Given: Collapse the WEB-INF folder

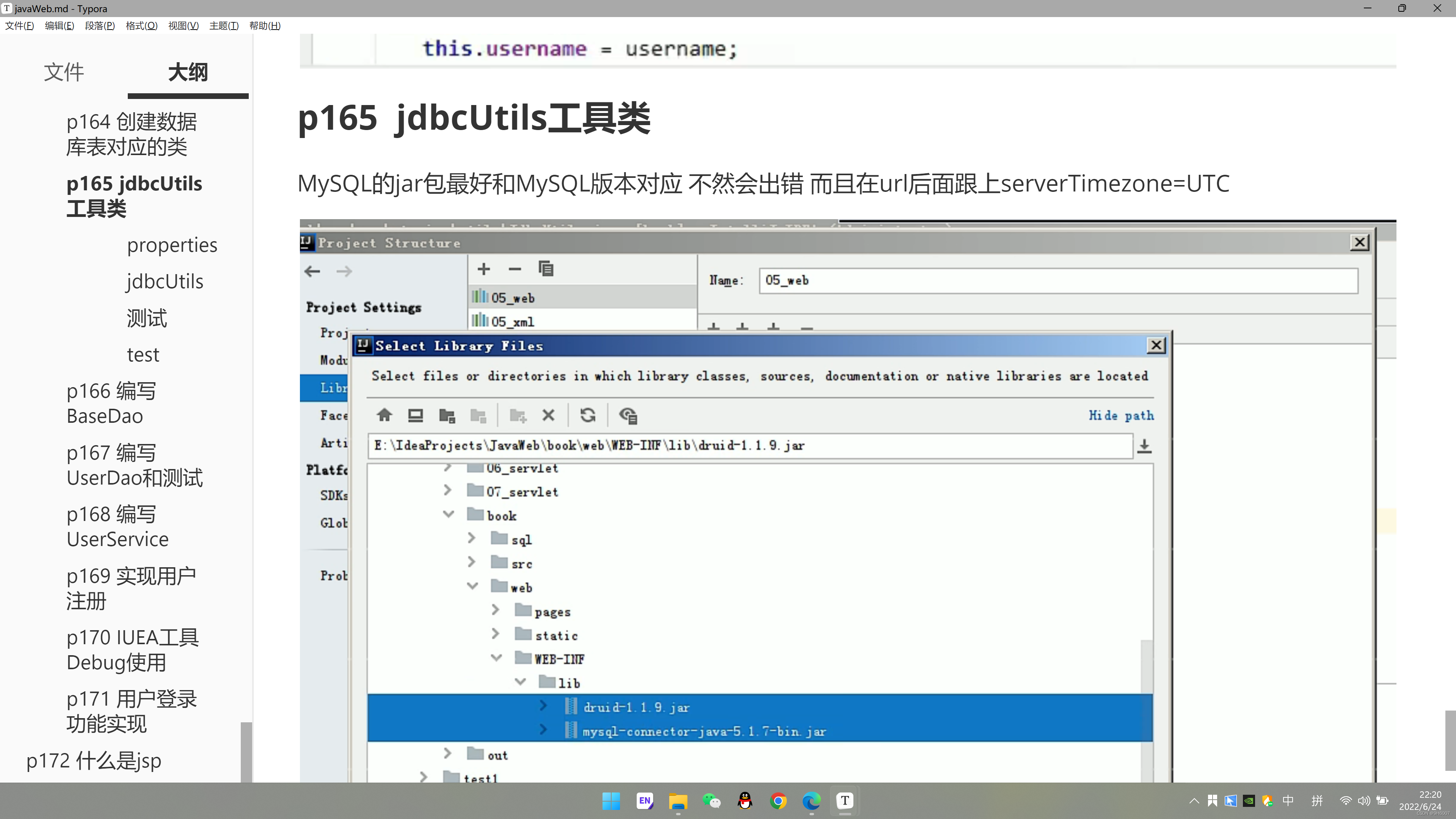Looking at the screenshot, I should pos(496,658).
